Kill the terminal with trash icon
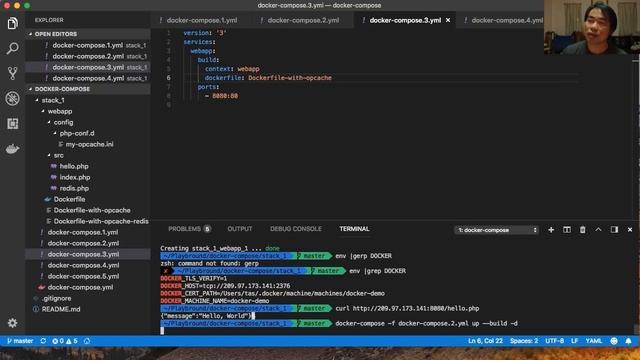This screenshot has height=360, width=640. pyautogui.click(x=582, y=230)
